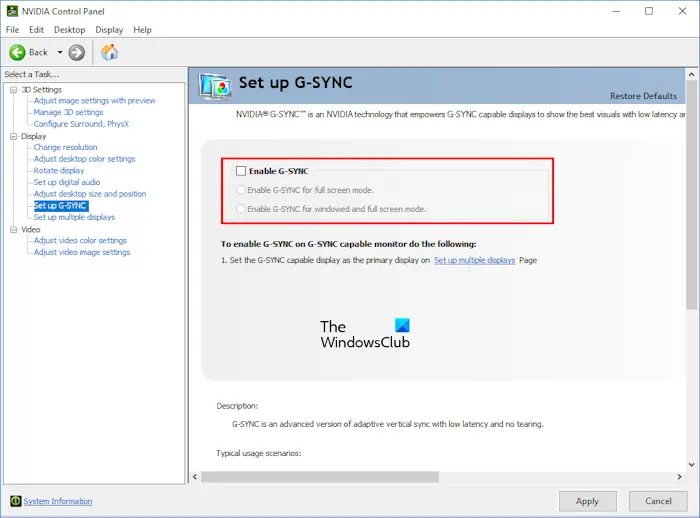Open Set up digital audio
This screenshot has width=700, height=518.
pos(67,182)
